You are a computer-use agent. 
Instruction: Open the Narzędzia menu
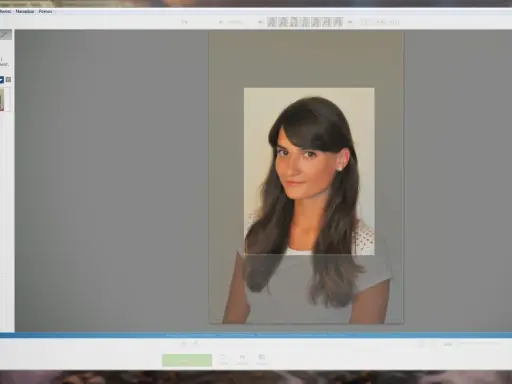[25, 11]
